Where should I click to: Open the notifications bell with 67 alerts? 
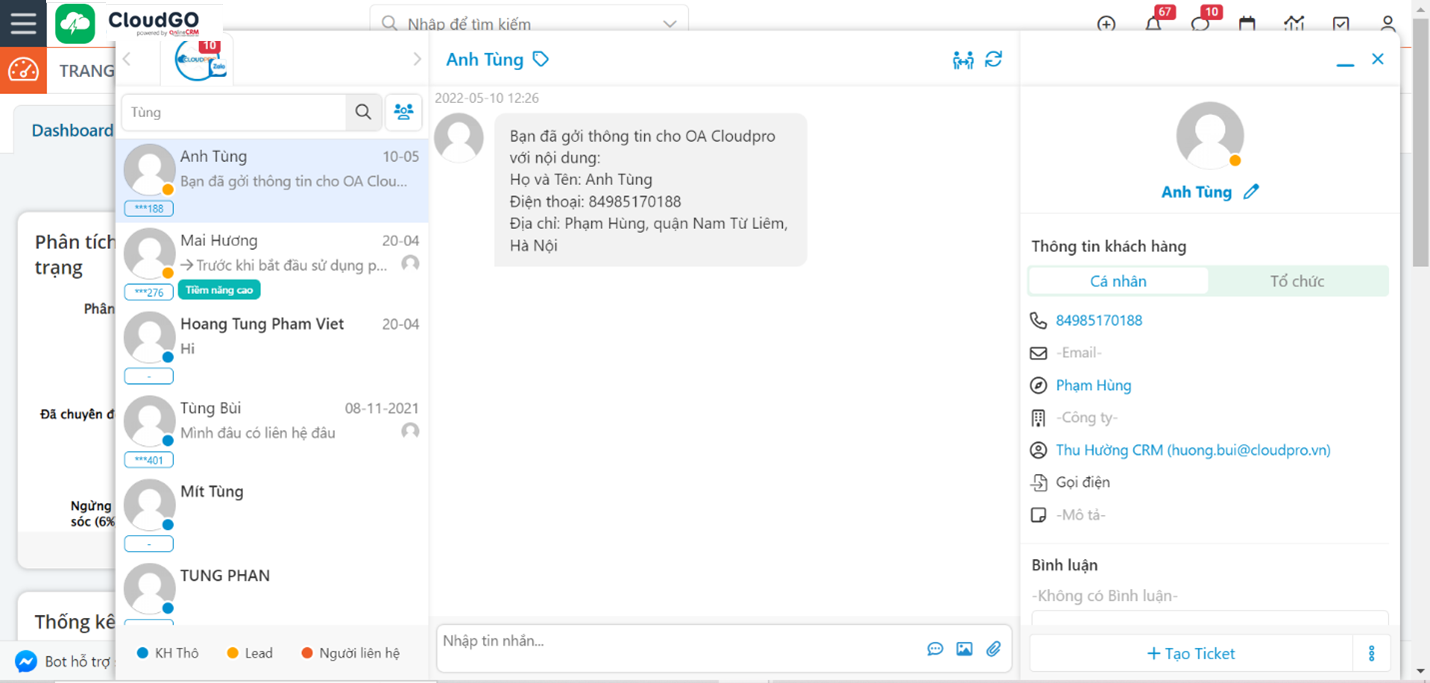tap(1153, 23)
